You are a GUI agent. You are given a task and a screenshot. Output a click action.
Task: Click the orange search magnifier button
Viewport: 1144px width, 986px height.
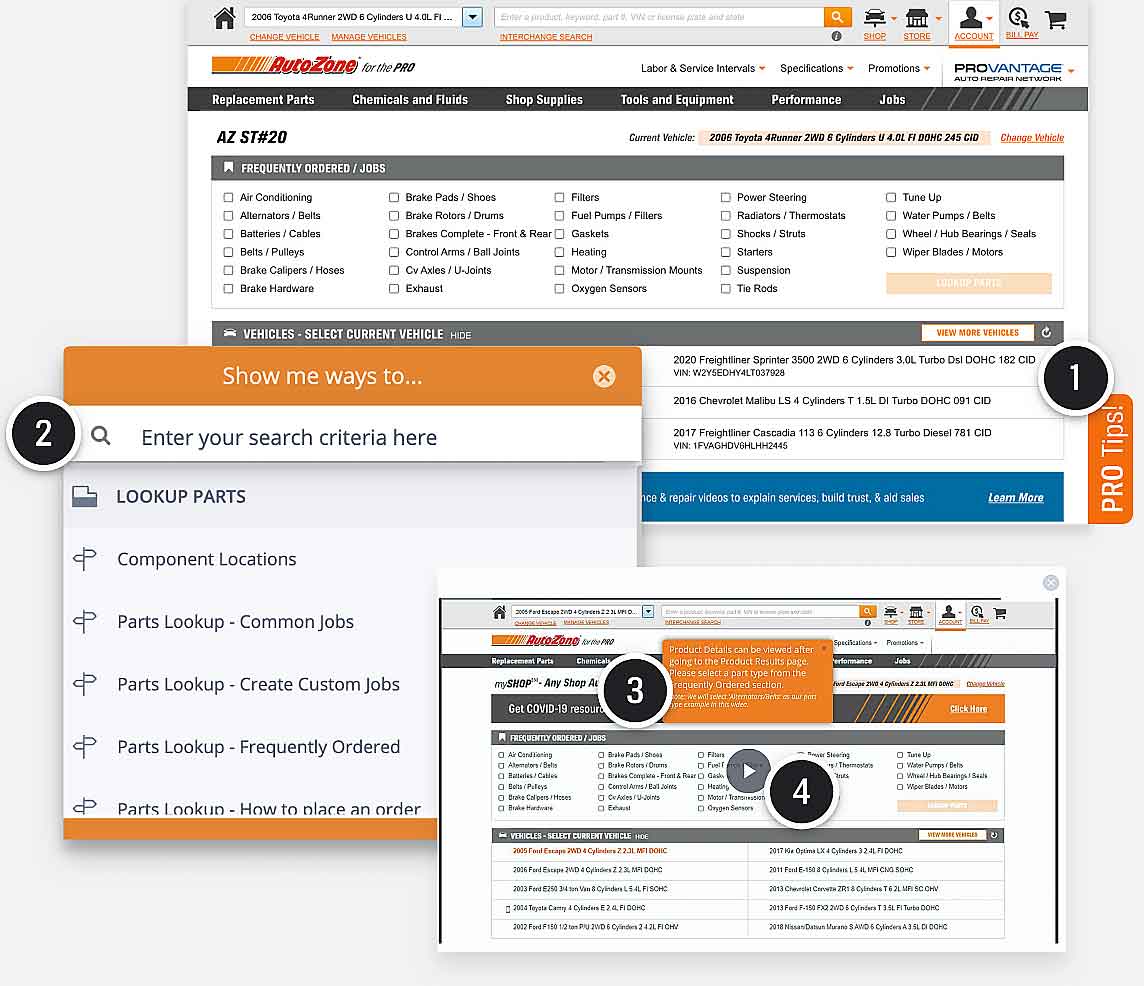tap(837, 17)
